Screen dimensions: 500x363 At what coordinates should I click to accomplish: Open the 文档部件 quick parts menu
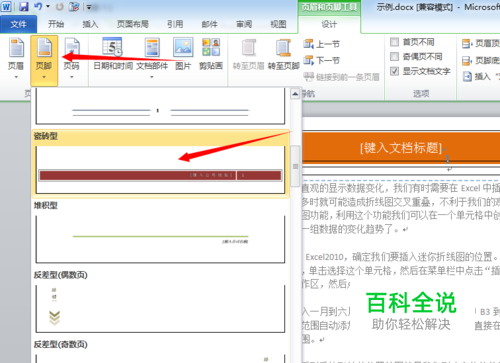tap(152, 59)
